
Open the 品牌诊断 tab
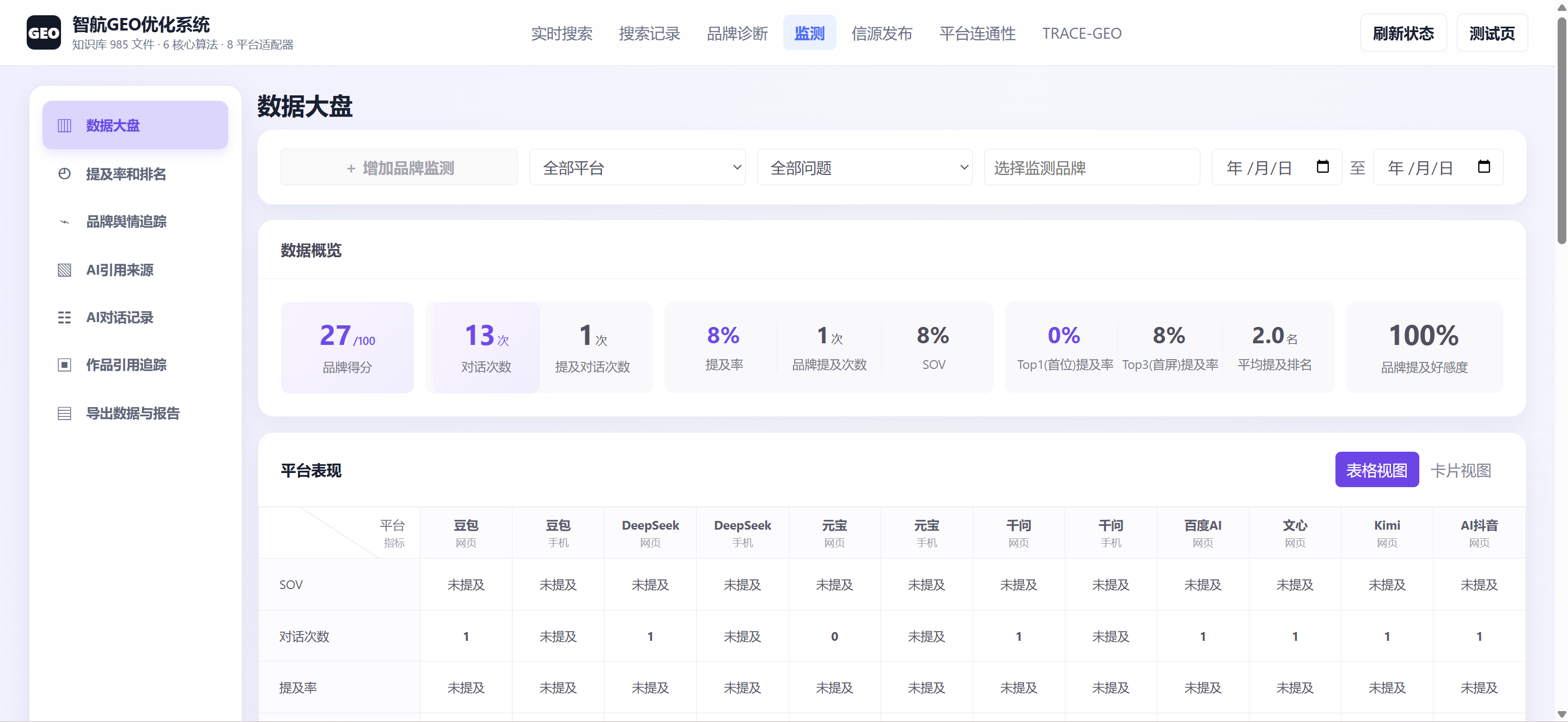tap(737, 33)
